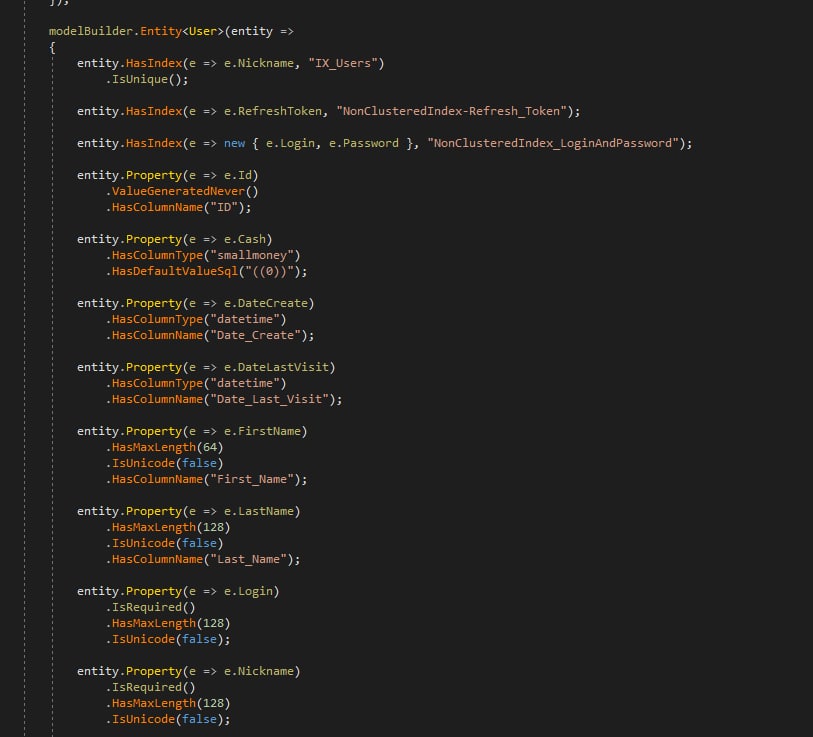
Task: Click the "Date_Last_Visit" column name string
Action: (270, 399)
